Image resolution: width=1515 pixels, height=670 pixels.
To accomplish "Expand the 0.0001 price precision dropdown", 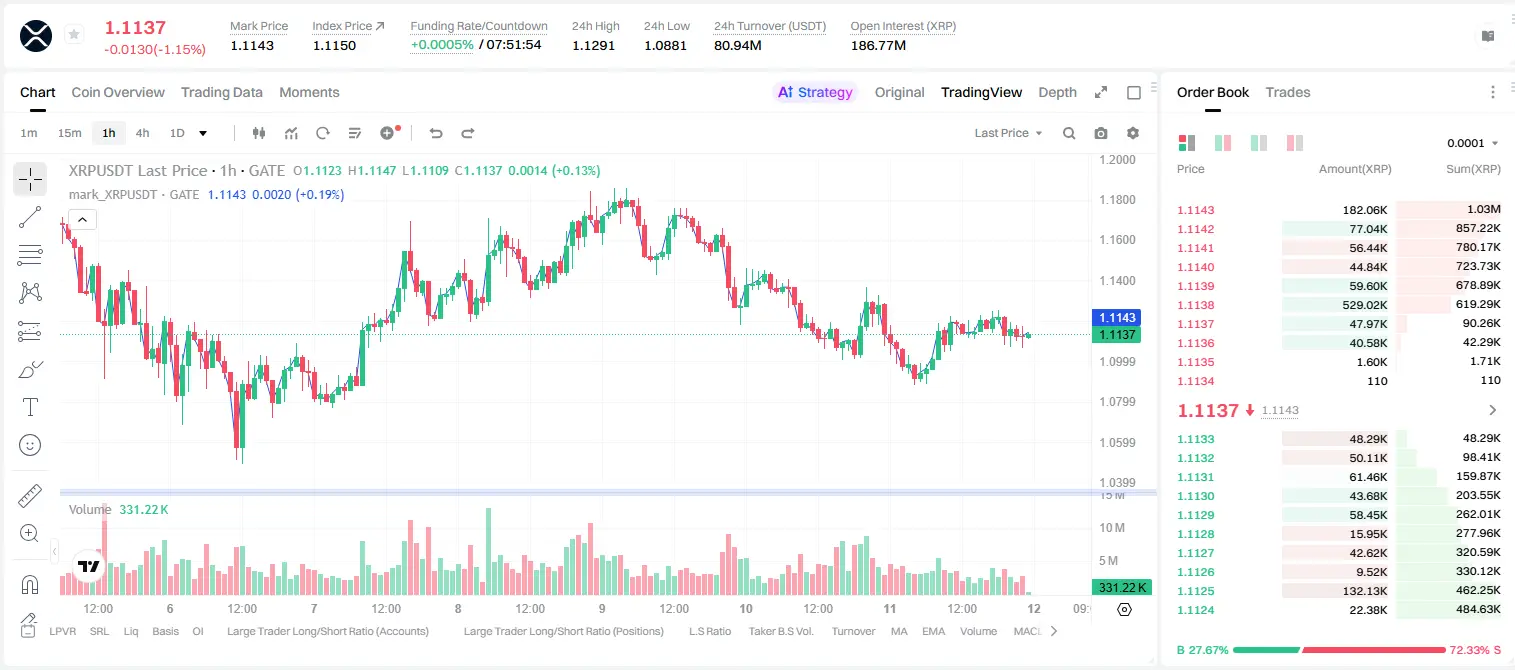I will point(1472,143).
